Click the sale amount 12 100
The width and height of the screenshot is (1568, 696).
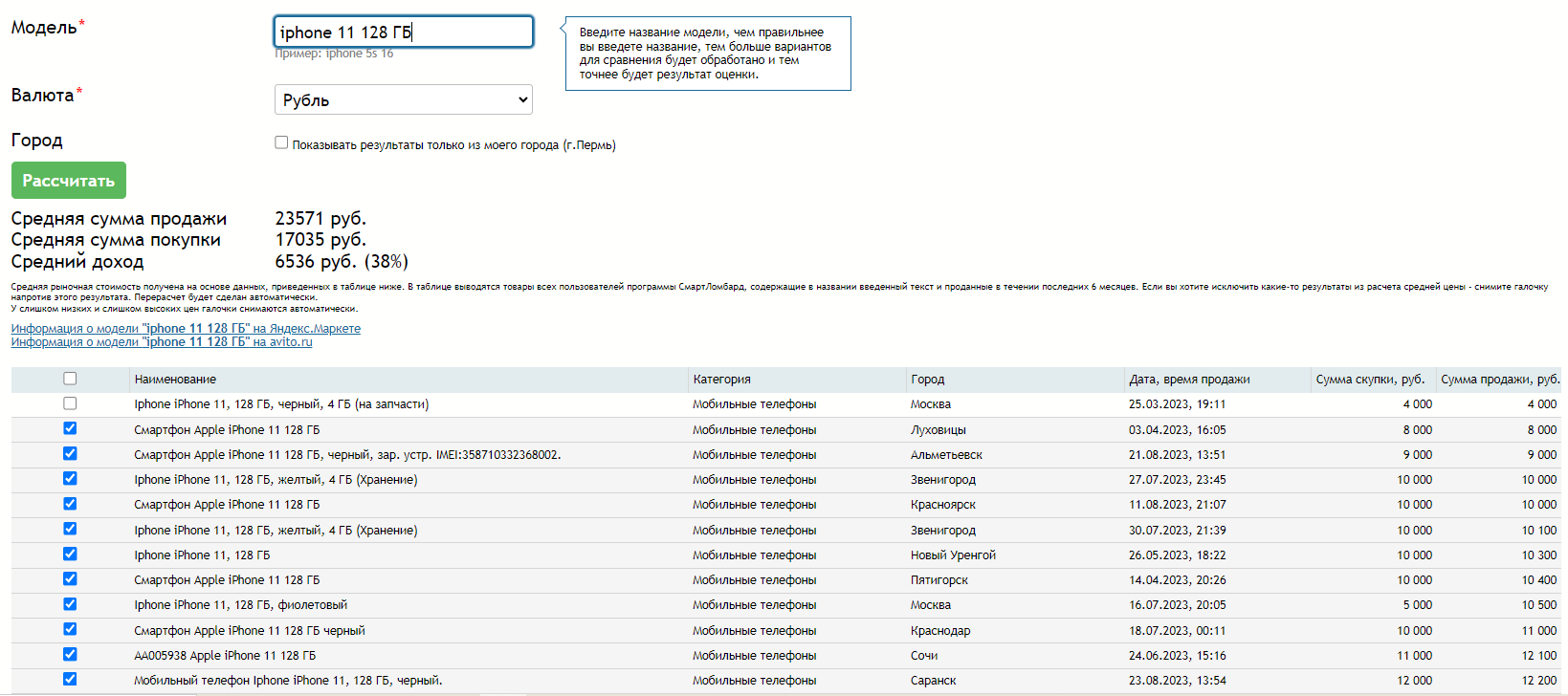tap(1539, 656)
